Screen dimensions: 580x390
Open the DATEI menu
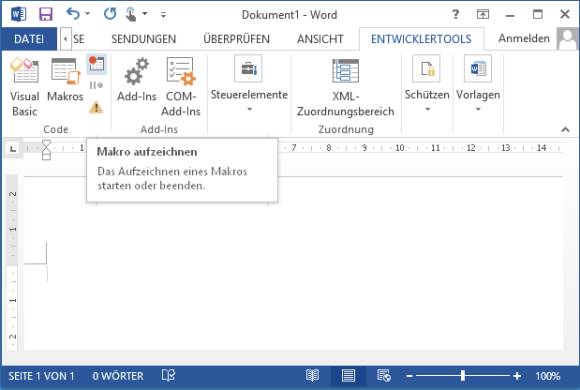pyautogui.click(x=29, y=39)
